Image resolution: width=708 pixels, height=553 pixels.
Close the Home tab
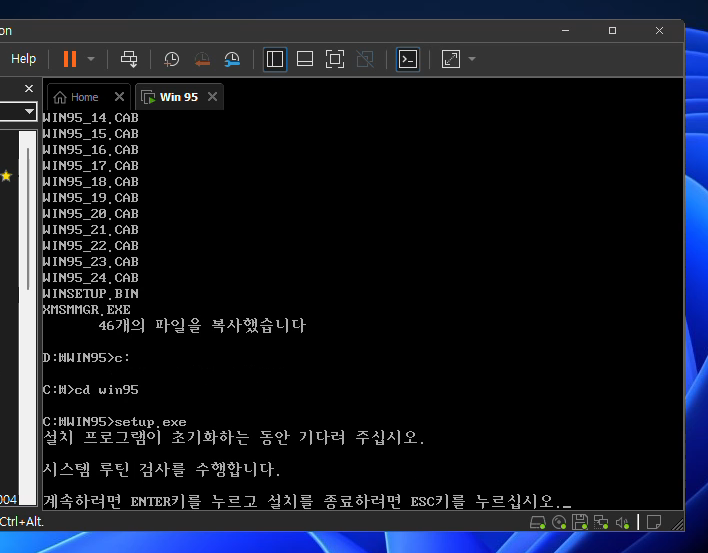[x=119, y=97]
